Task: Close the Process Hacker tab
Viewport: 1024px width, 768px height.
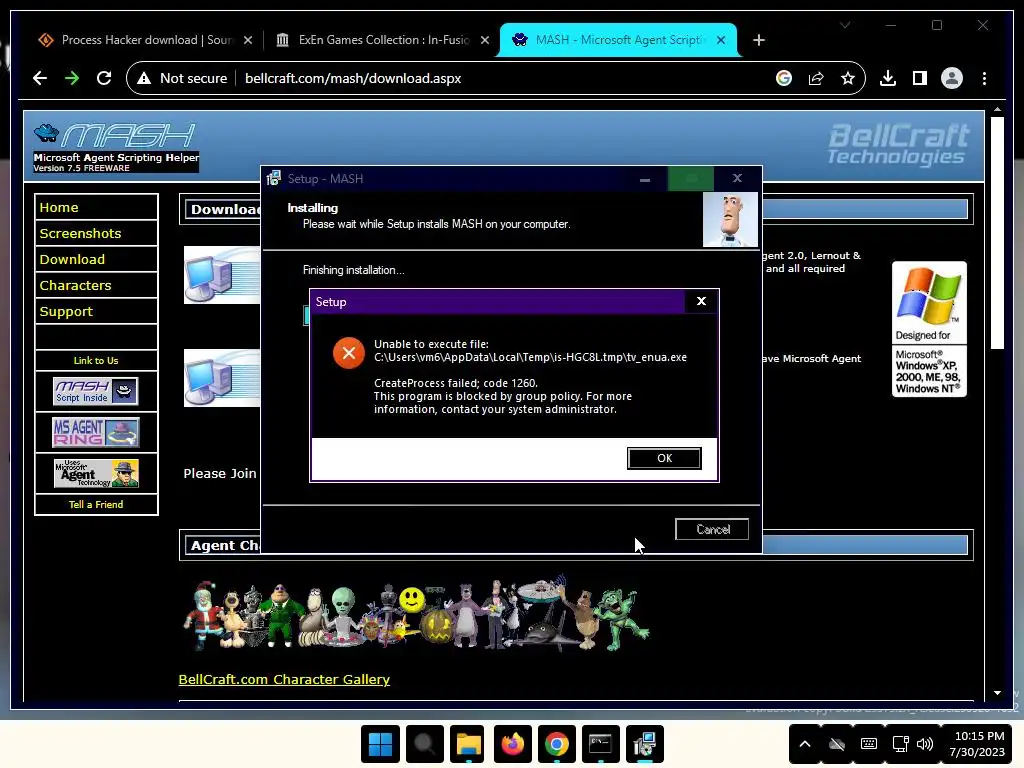Action: pos(248,40)
